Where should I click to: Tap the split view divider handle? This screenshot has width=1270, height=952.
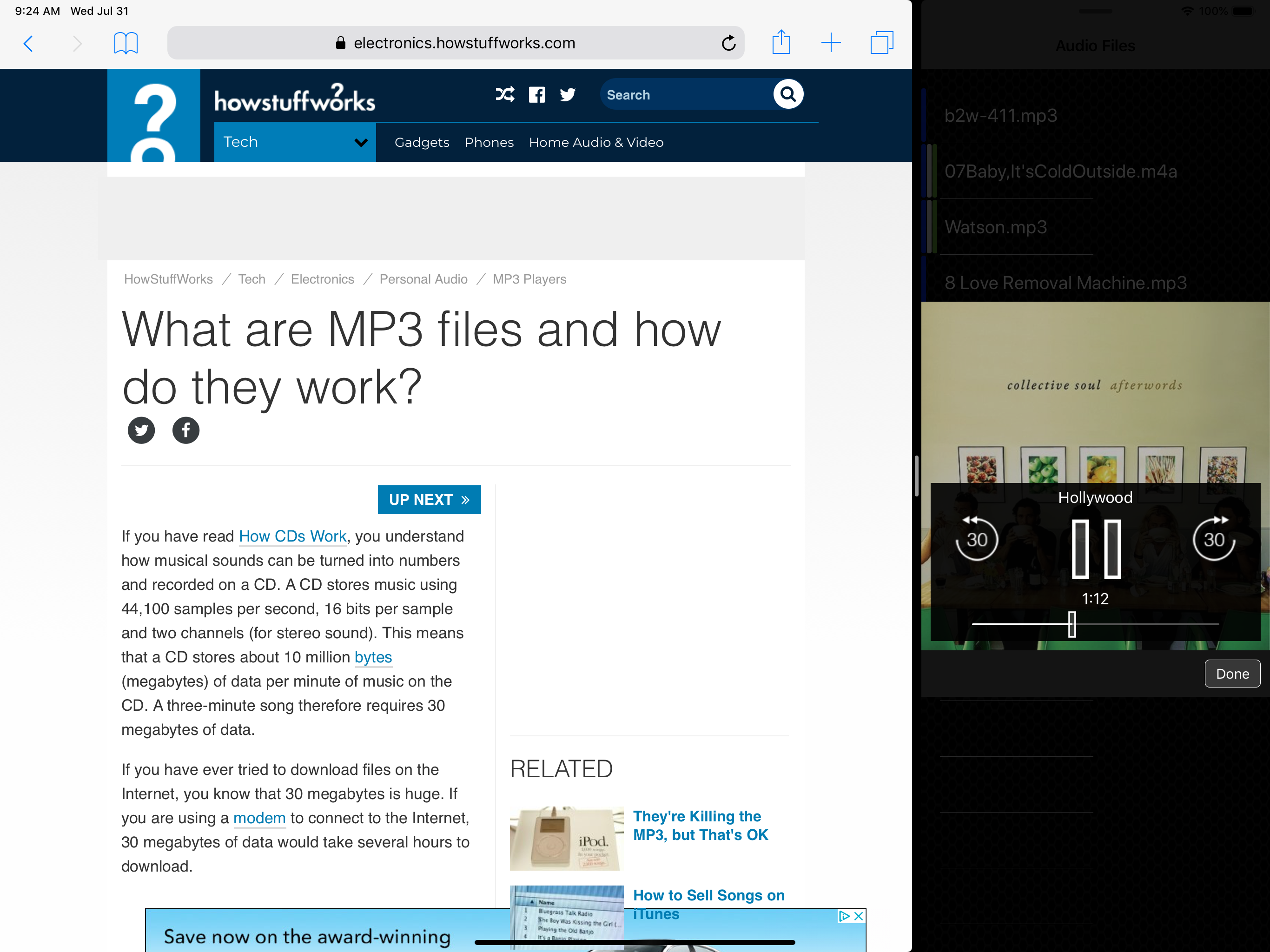[916, 476]
